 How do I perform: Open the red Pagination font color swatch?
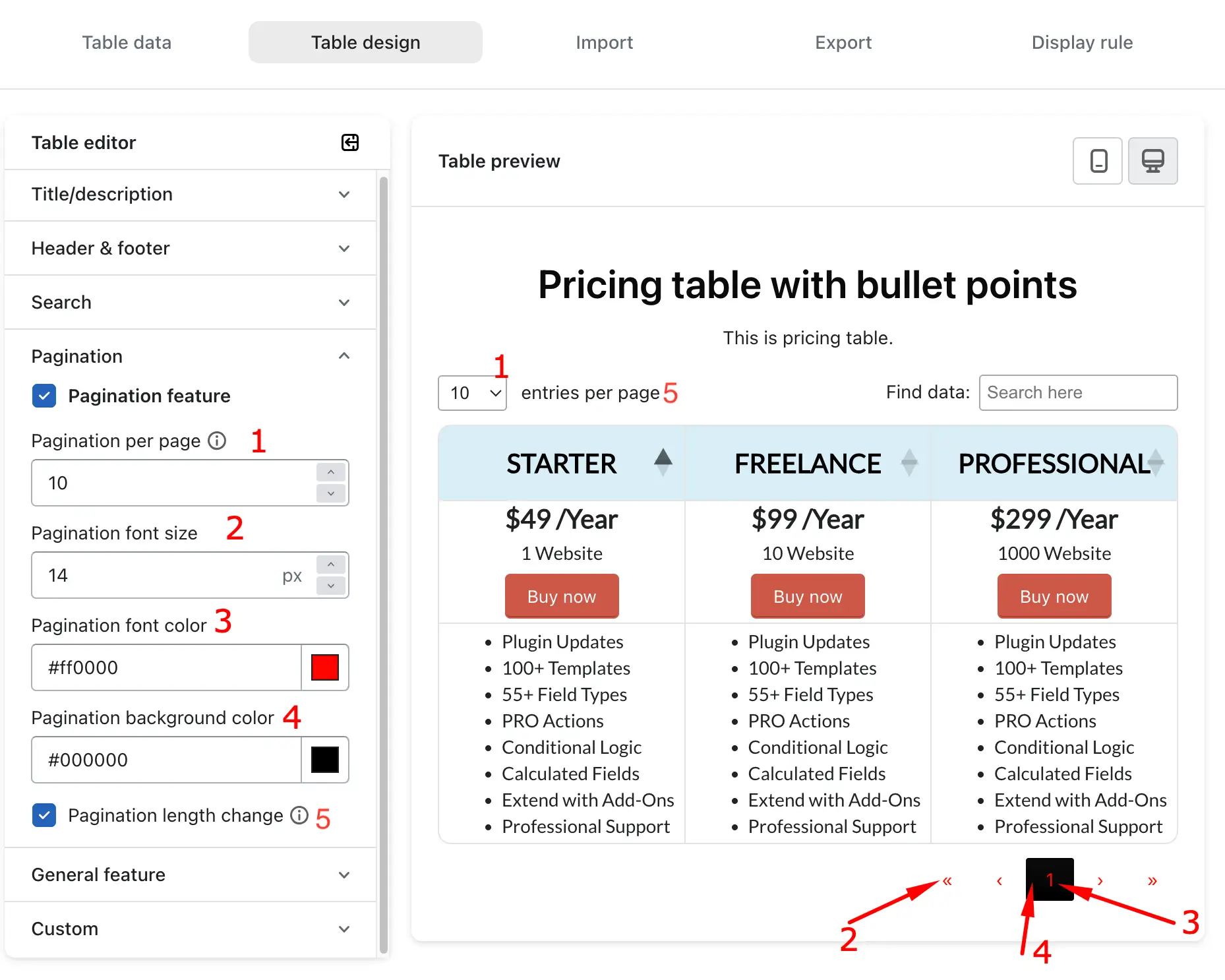[325, 667]
